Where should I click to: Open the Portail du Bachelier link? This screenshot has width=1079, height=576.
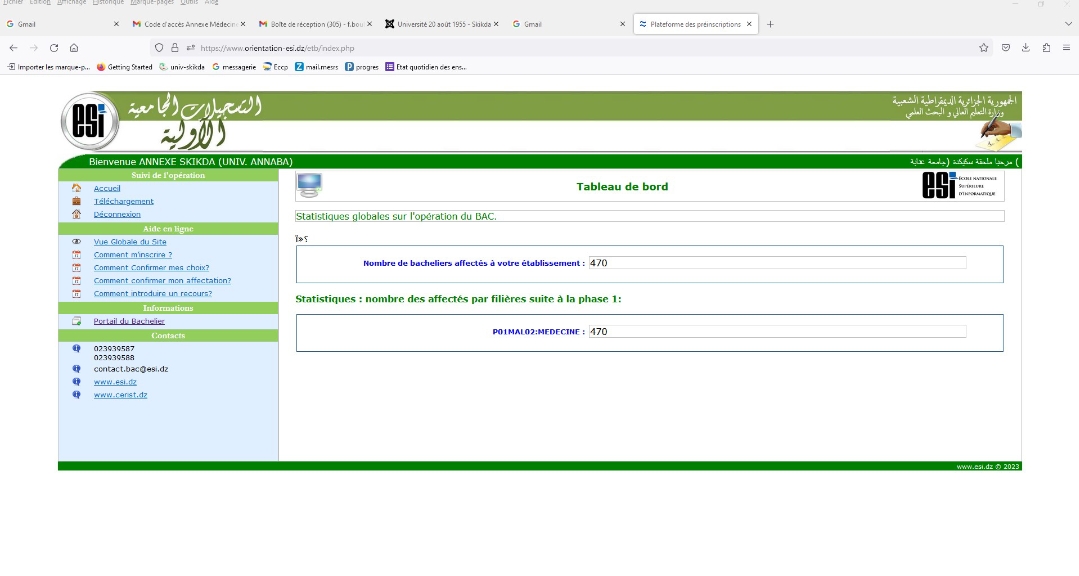click(129, 321)
